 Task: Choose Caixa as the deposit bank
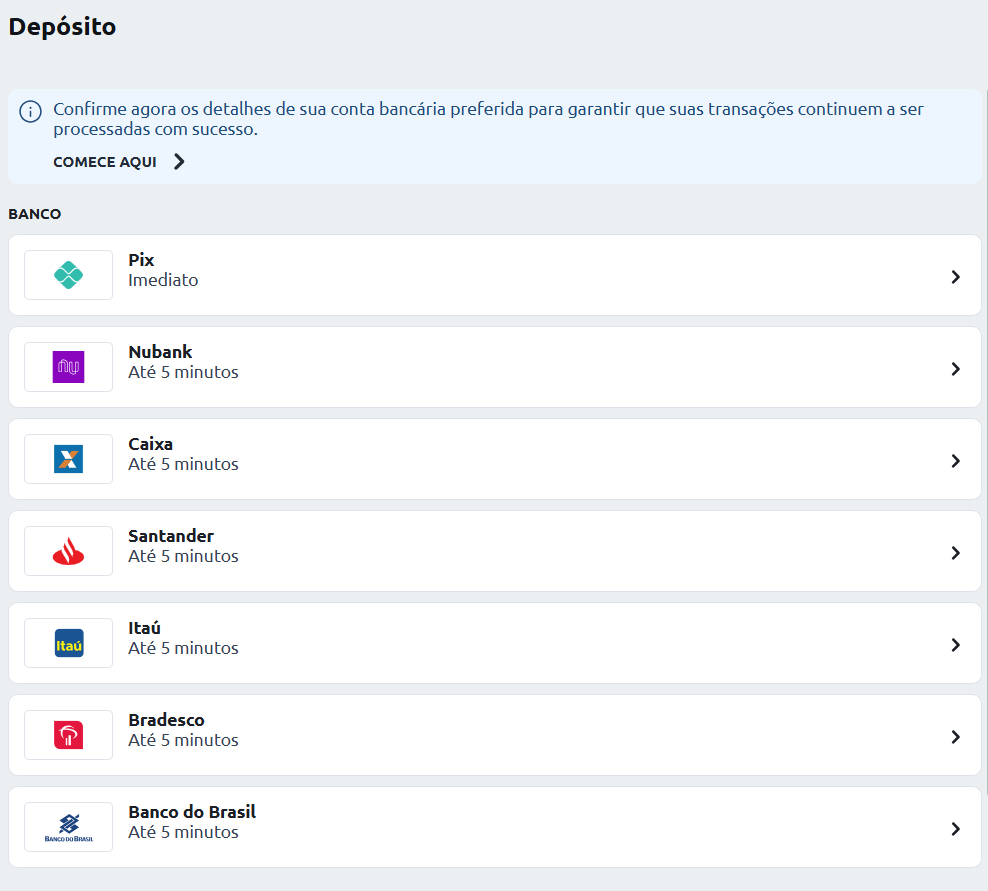pyautogui.click(x=151, y=444)
